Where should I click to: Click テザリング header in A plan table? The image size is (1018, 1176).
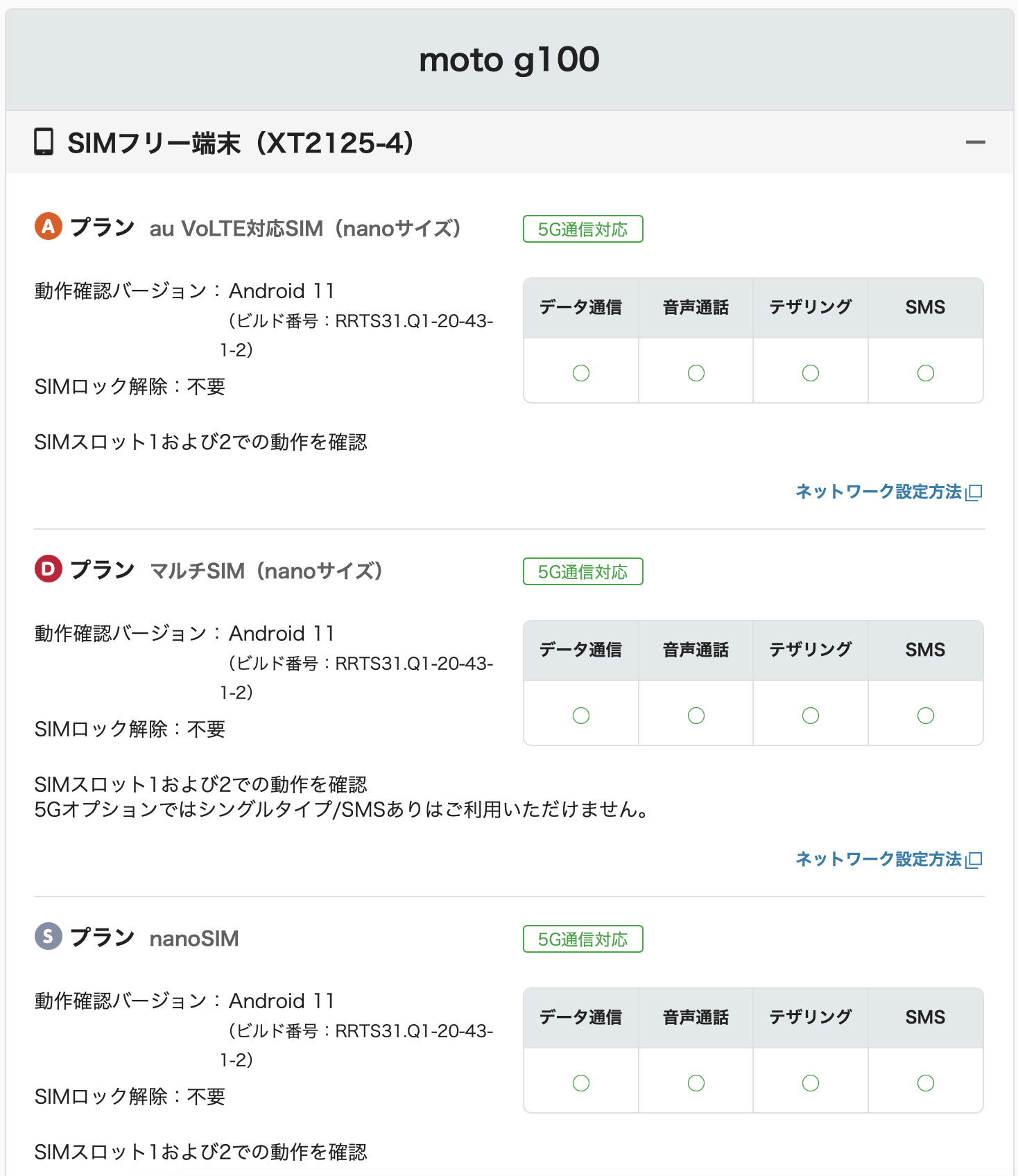pos(810,307)
